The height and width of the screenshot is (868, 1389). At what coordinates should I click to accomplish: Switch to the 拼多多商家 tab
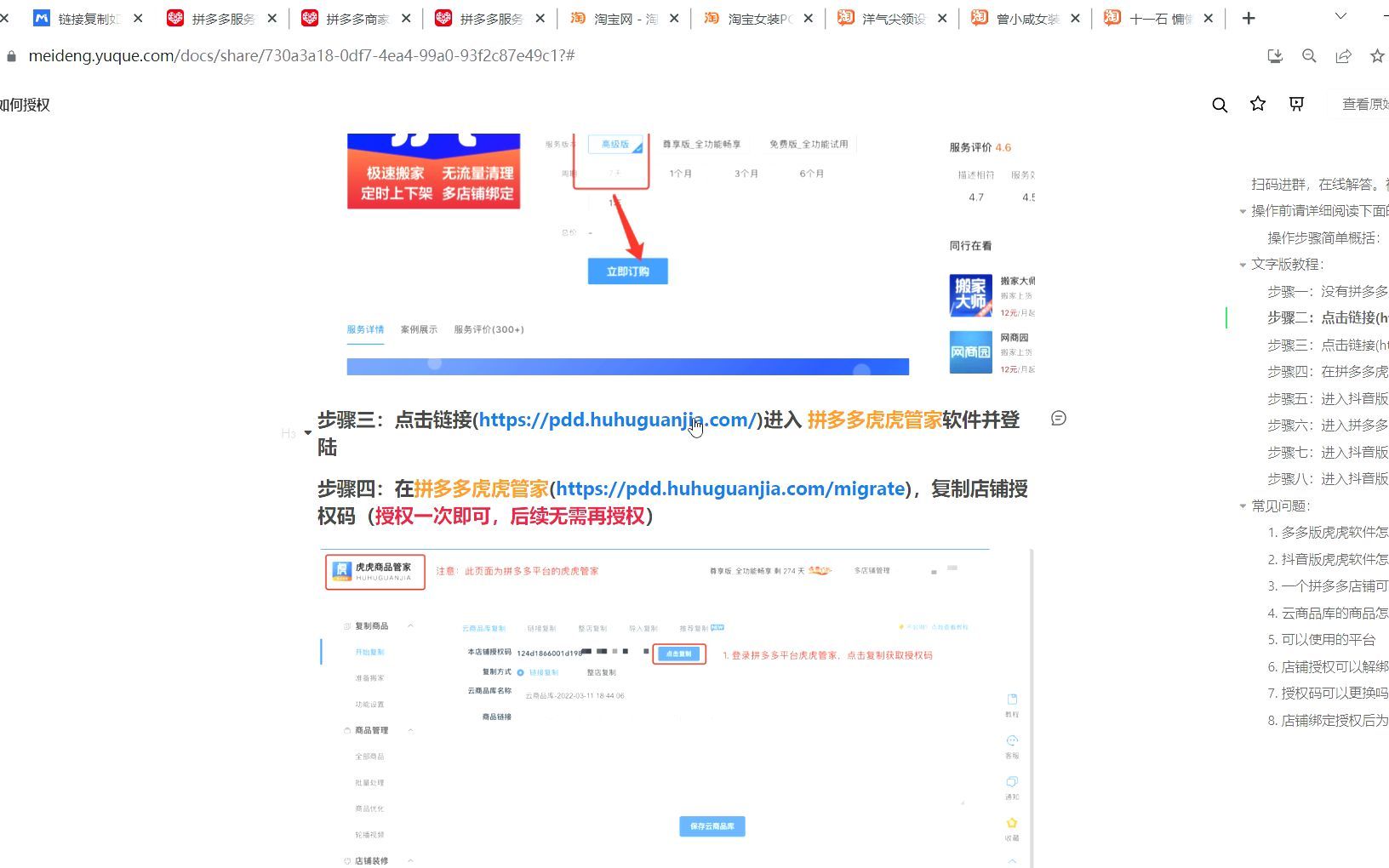pos(357,18)
